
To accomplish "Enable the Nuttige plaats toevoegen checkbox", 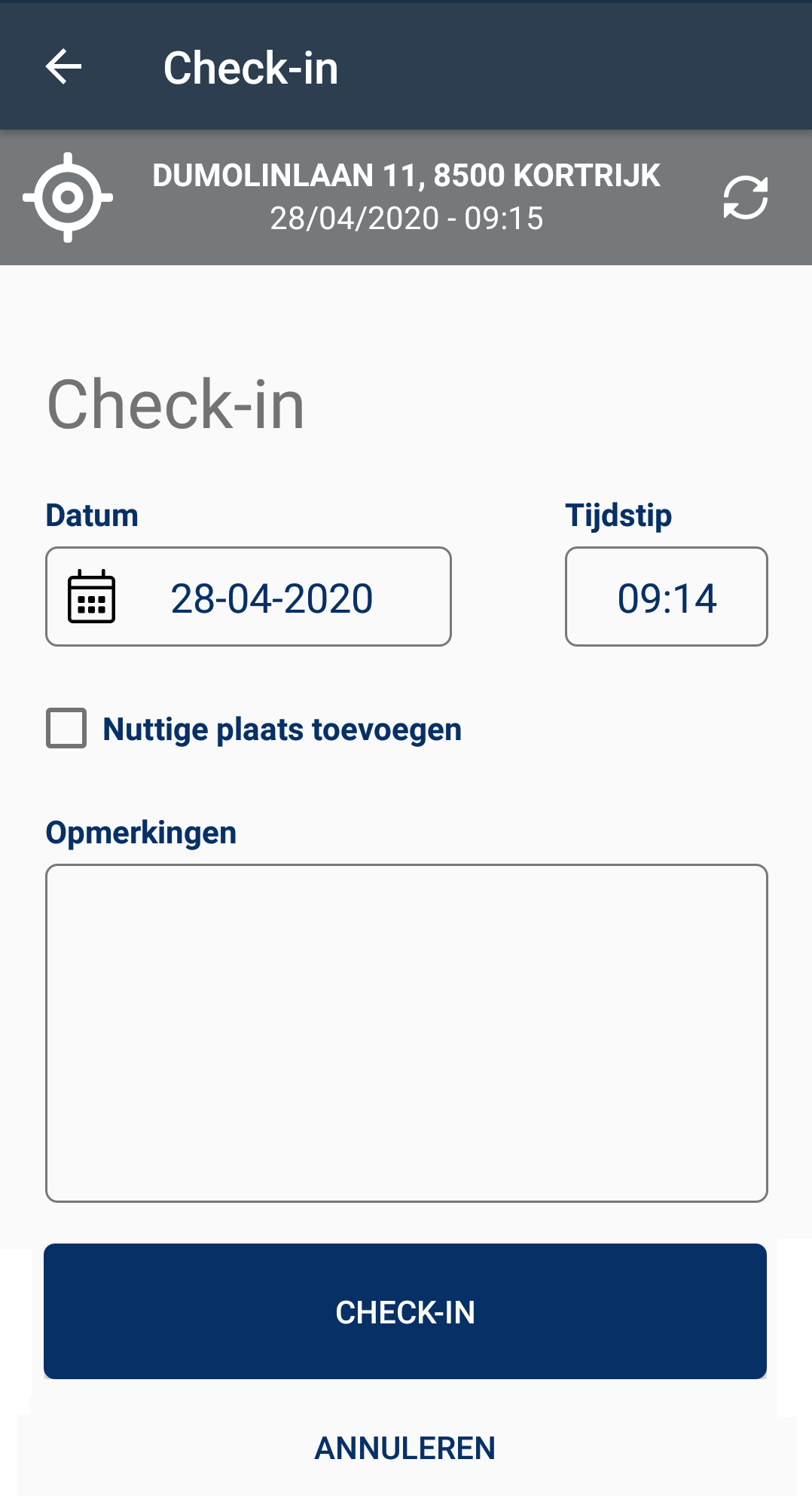I will point(66,728).
